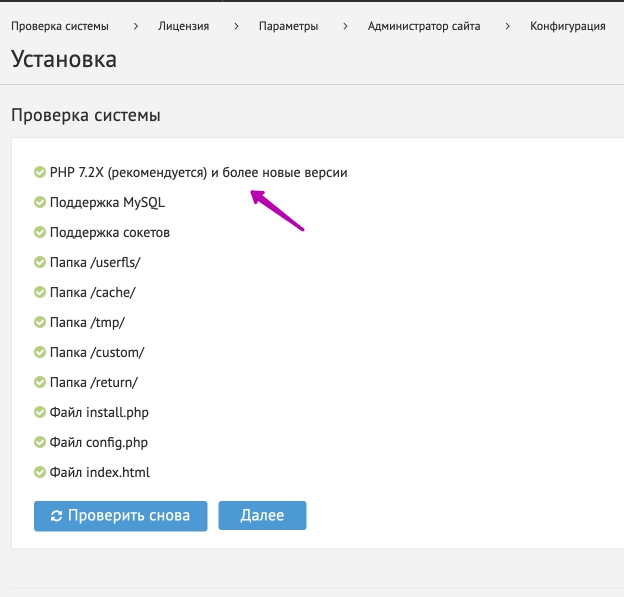Click the check icon next to Поддержка MySQL

click(x=40, y=203)
